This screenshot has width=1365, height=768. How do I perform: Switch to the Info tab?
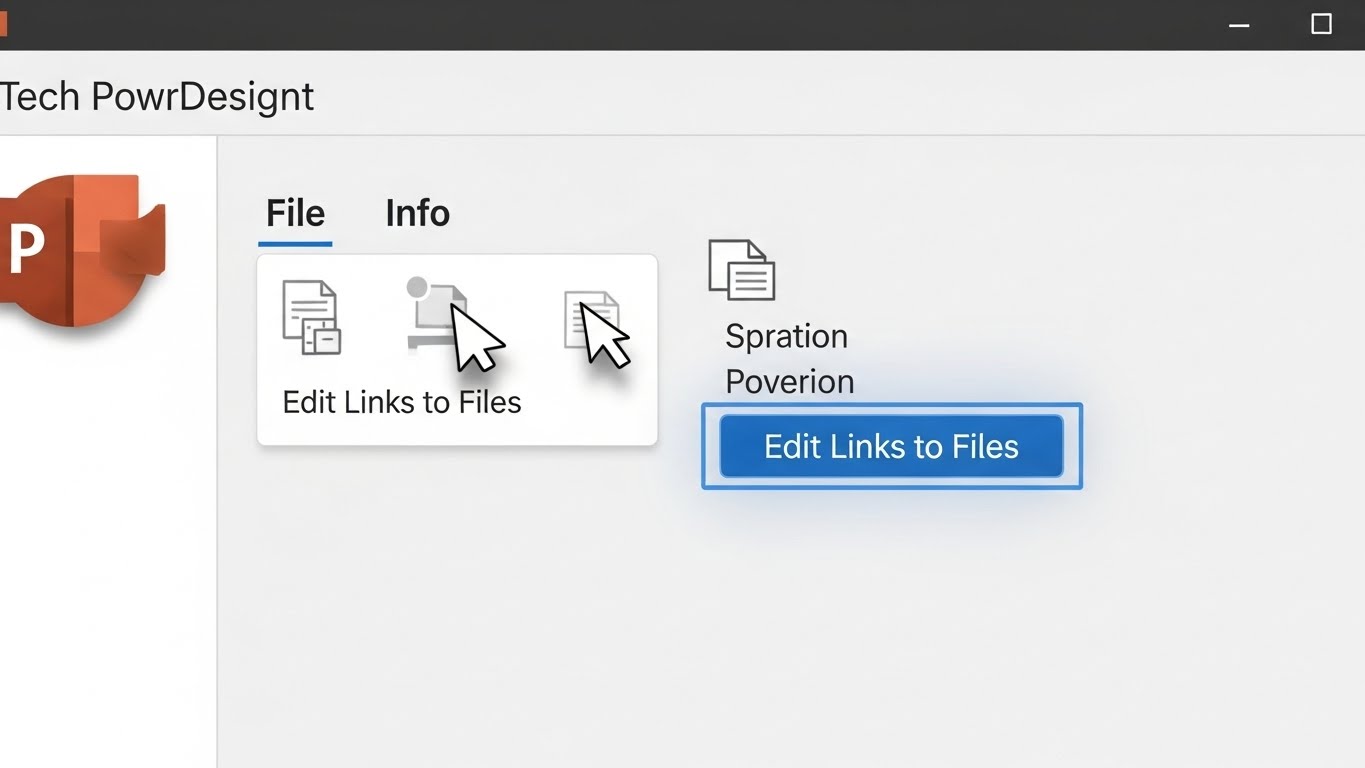tap(417, 213)
